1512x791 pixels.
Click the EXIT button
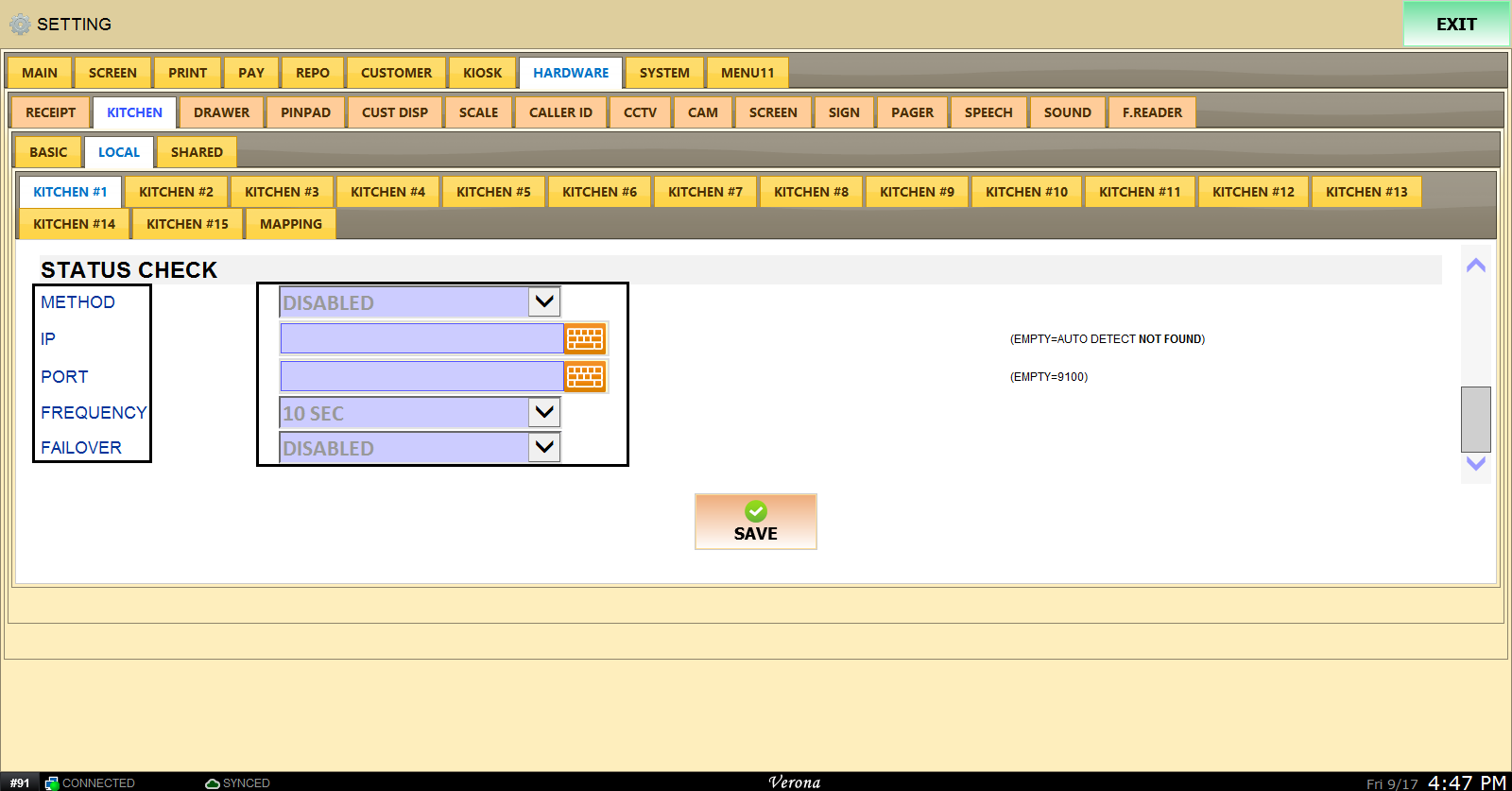click(1456, 25)
